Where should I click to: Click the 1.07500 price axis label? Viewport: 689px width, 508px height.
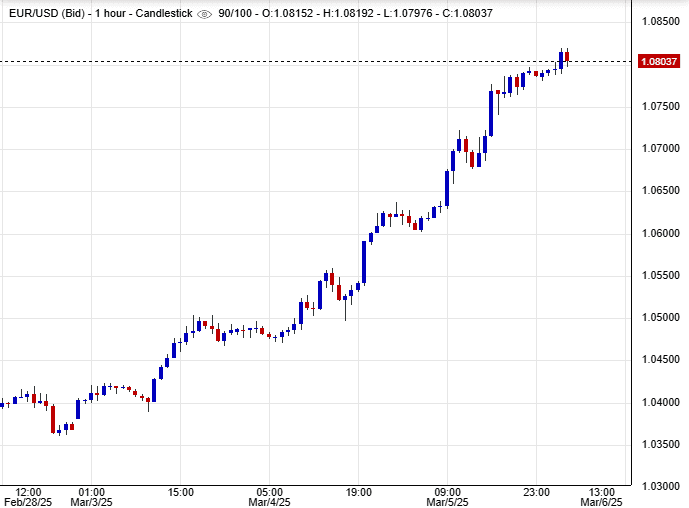click(x=660, y=106)
